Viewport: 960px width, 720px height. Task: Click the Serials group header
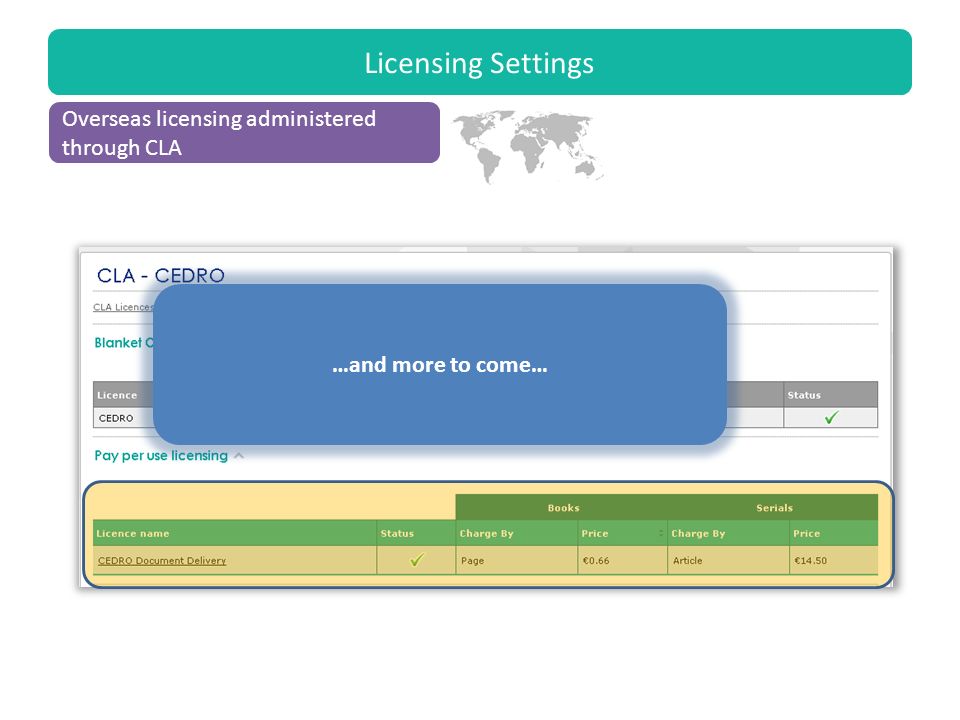pyautogui.click(x=774, y=508)
